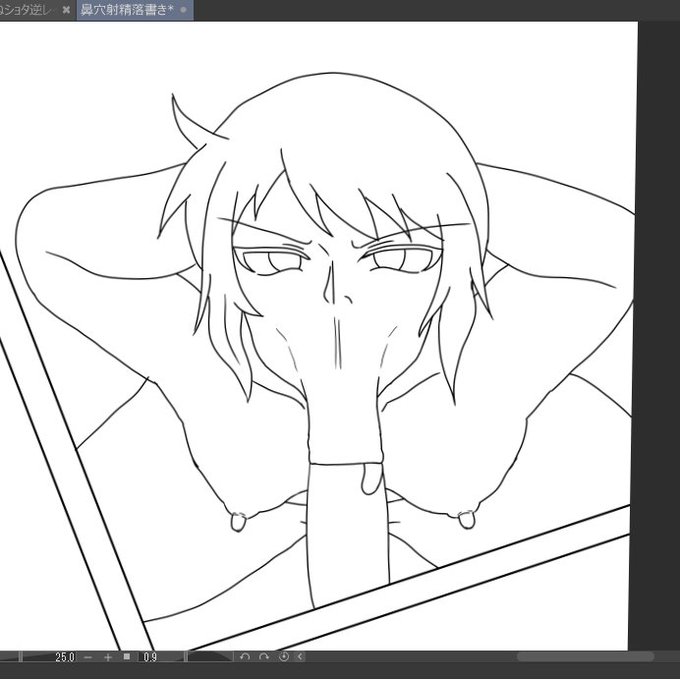Reset canvas rotation with circular icon

coord(283,657)
